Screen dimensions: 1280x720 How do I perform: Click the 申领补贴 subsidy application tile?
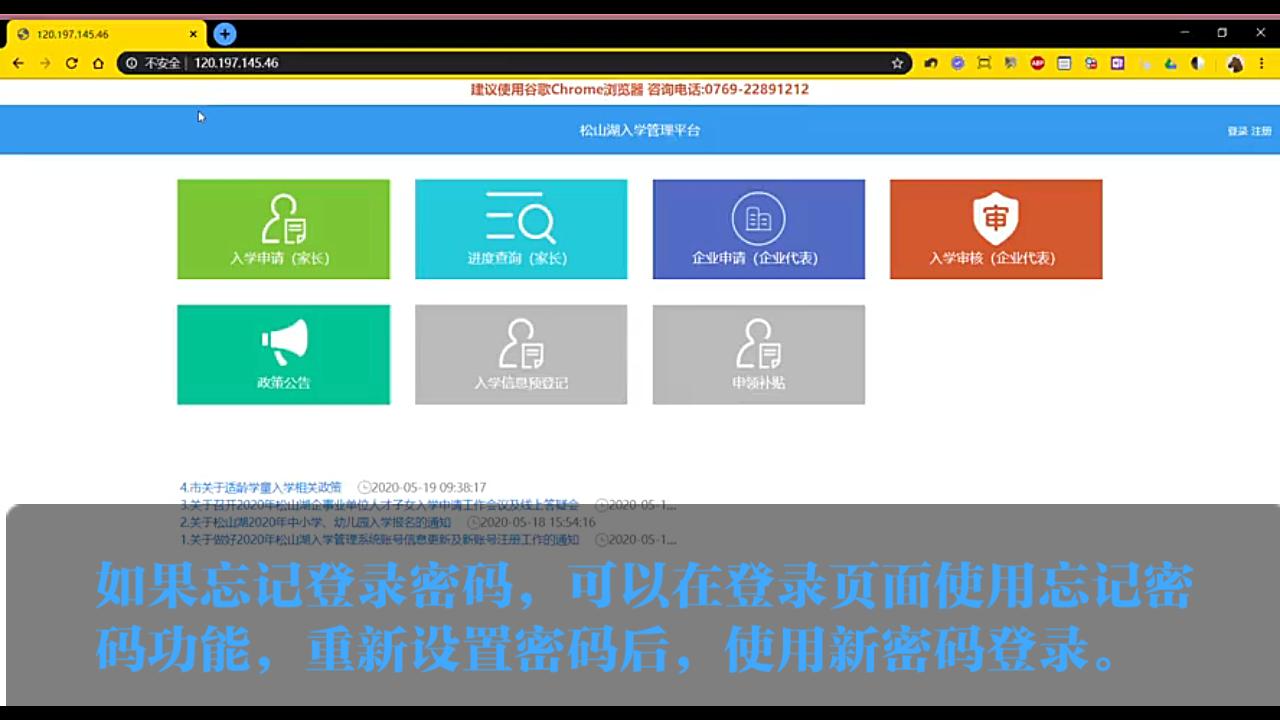(x=758, y=354)
